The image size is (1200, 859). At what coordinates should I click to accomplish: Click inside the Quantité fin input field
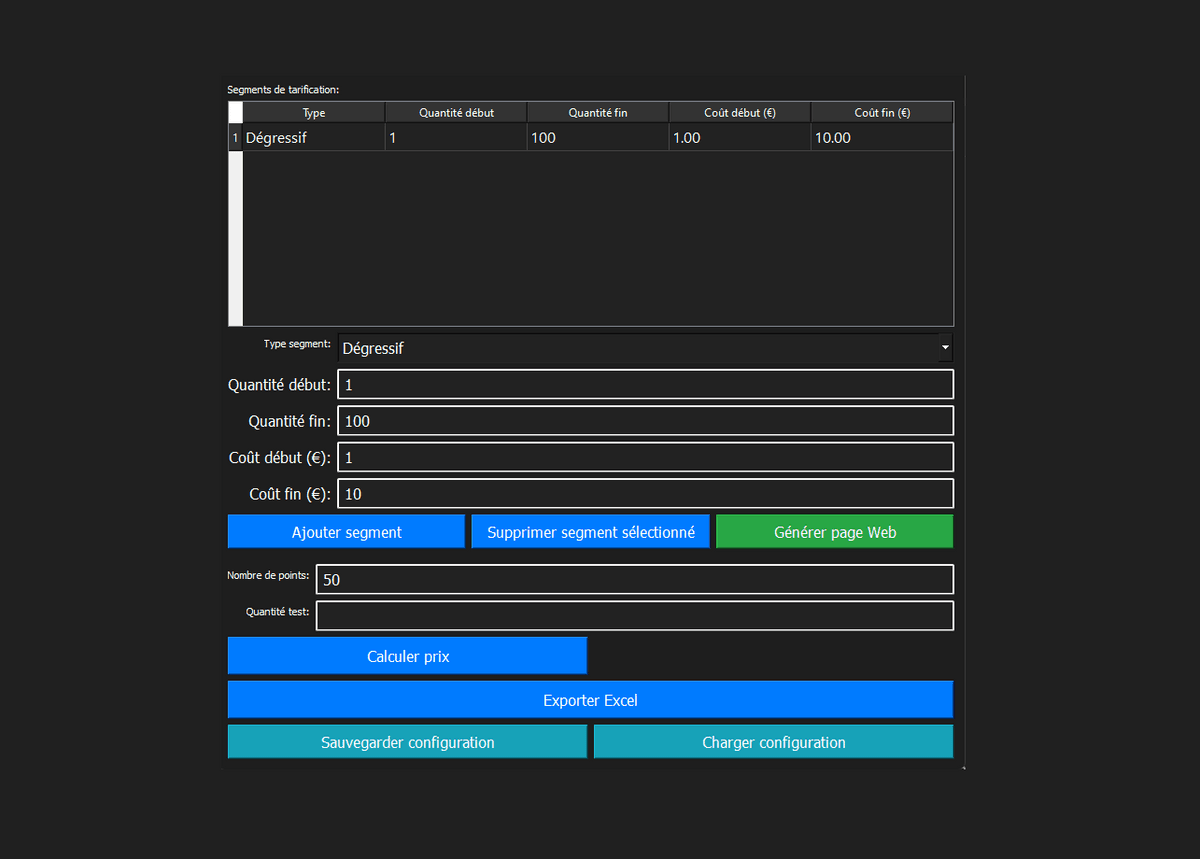645,421
